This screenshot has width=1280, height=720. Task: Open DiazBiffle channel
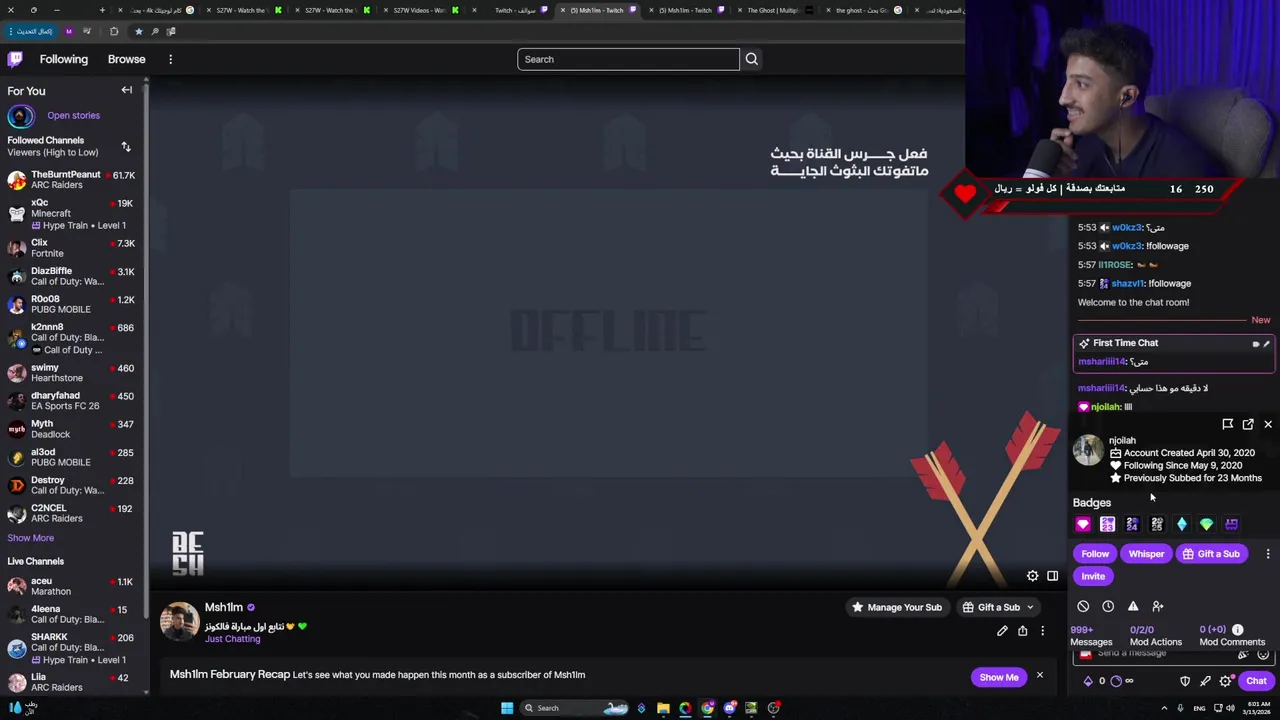72,276
